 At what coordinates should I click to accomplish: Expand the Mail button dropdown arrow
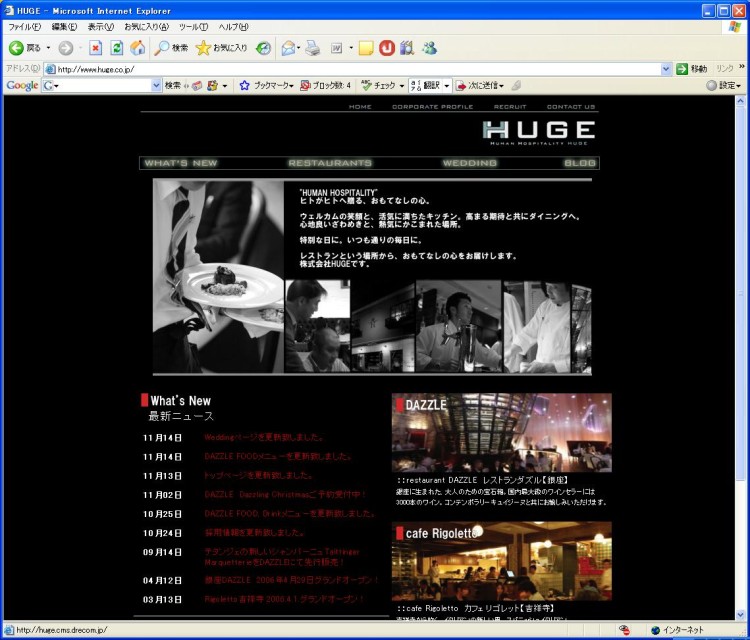tap(298, 48)
